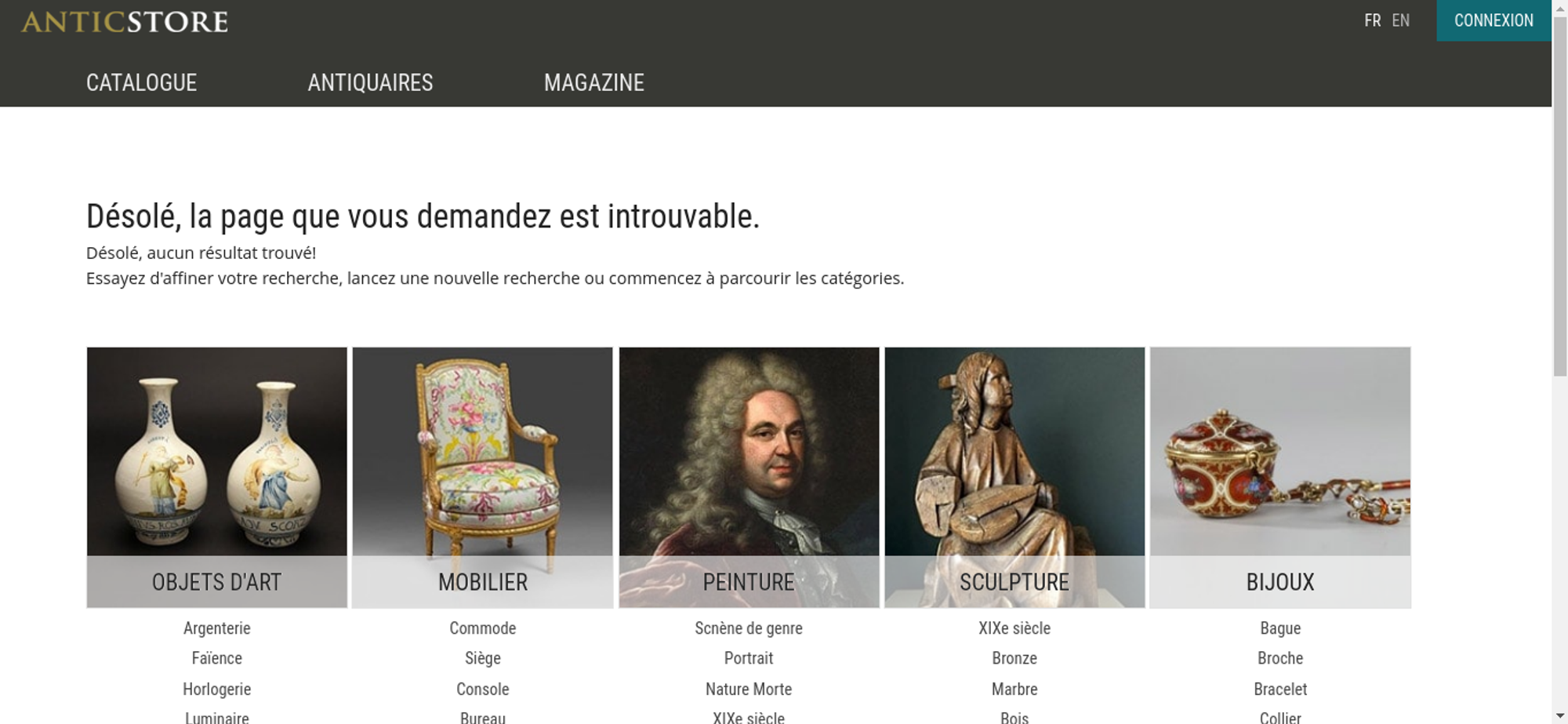This screenshot has width=1568, height=724.
Task: Open the Faïence link
Action: tap(216, 658)
